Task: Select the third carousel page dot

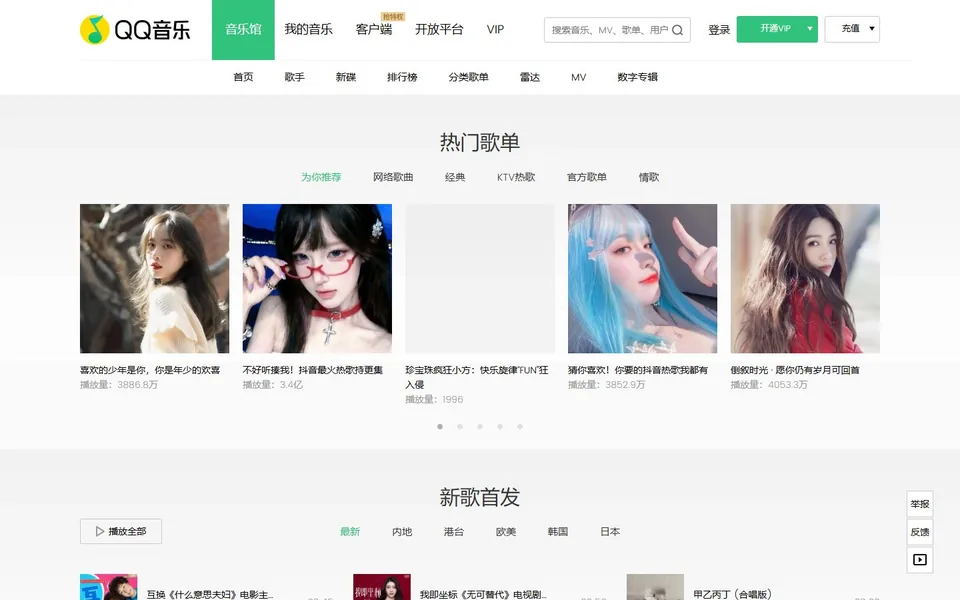Action: pyautogui.click(x=480, y=427)
